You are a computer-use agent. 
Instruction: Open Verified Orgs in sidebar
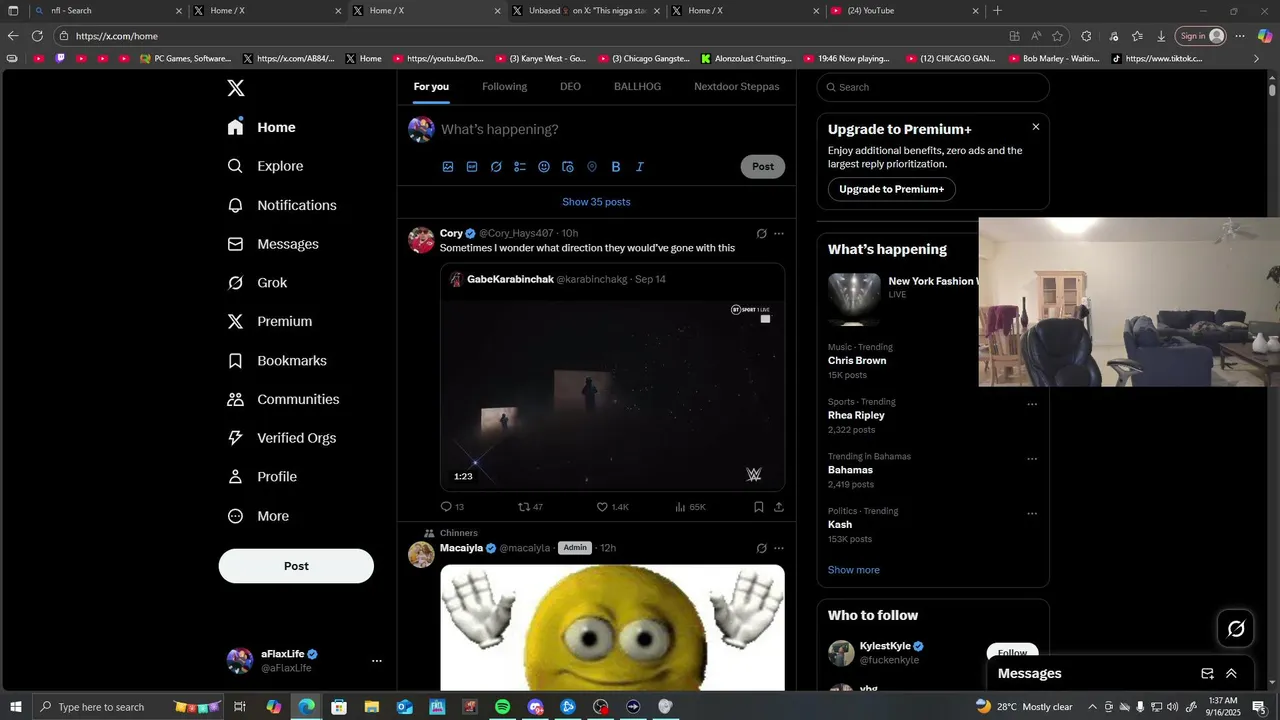[x=282, y=438]
